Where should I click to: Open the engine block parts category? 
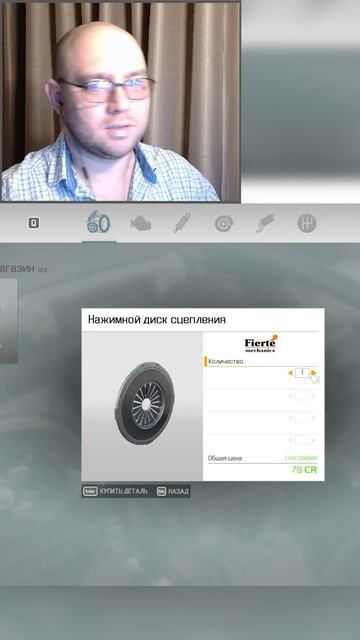coord(140,224)
